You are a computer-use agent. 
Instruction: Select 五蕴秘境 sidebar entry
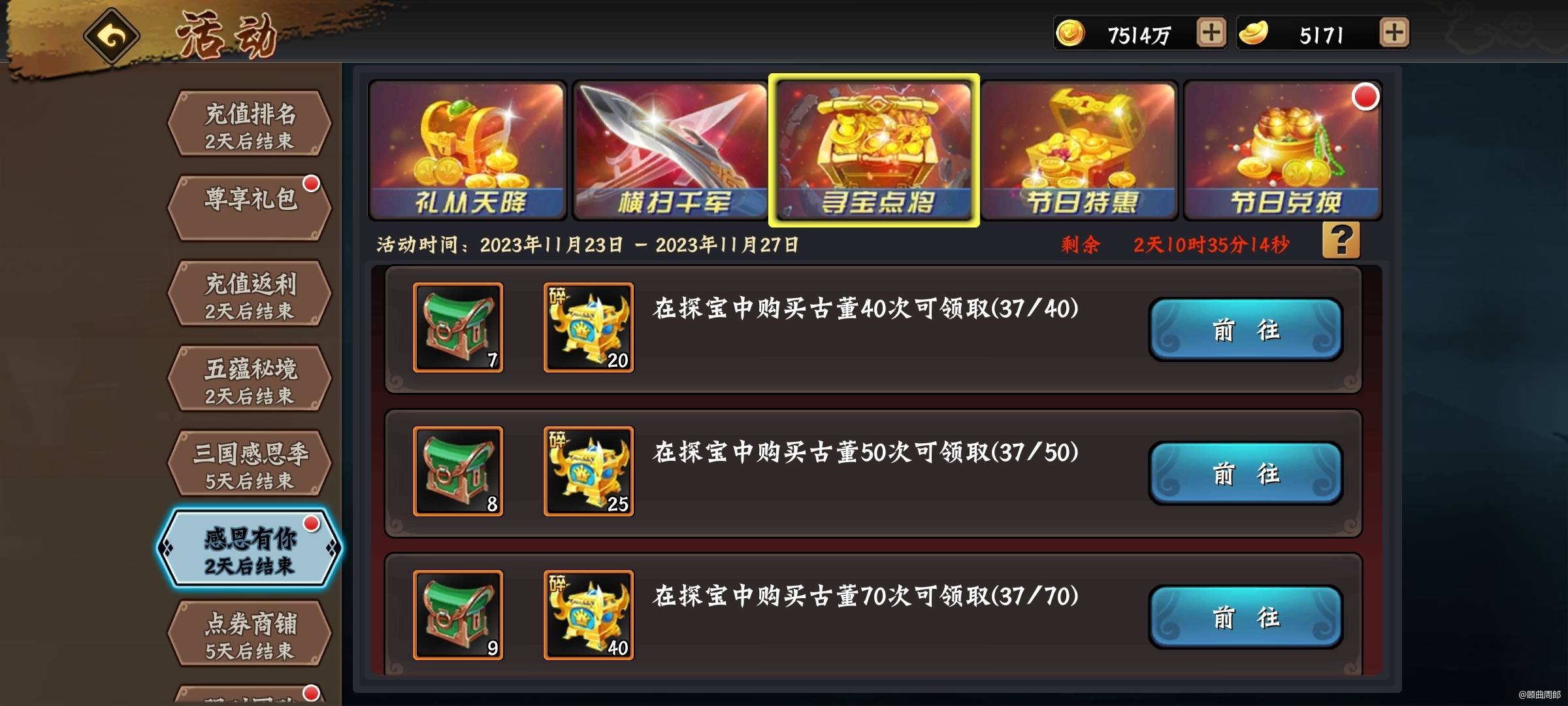[x=250, y=379]
